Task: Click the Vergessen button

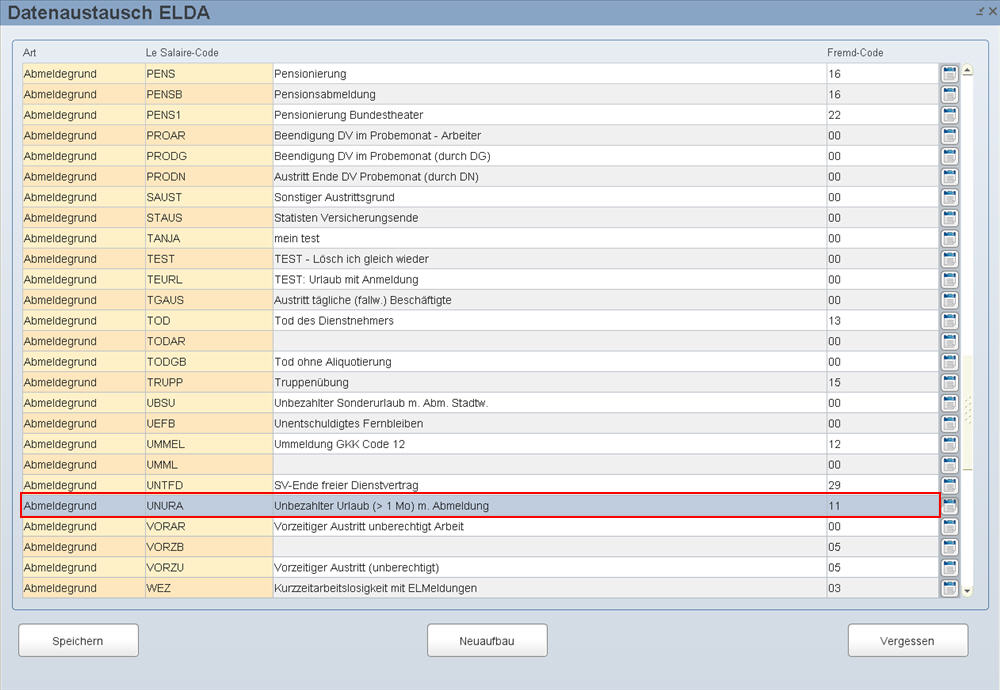Action: (908, 640)
